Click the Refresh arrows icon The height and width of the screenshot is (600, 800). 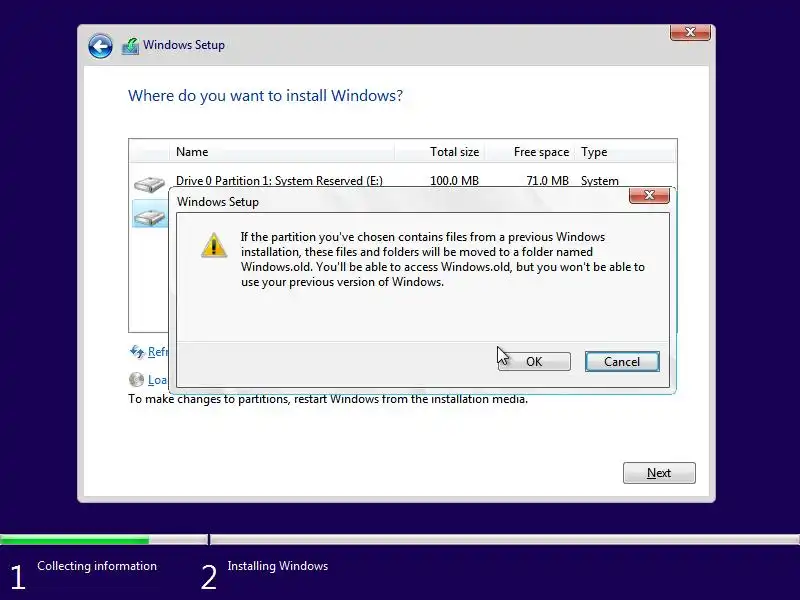click(x=137, y=352)
